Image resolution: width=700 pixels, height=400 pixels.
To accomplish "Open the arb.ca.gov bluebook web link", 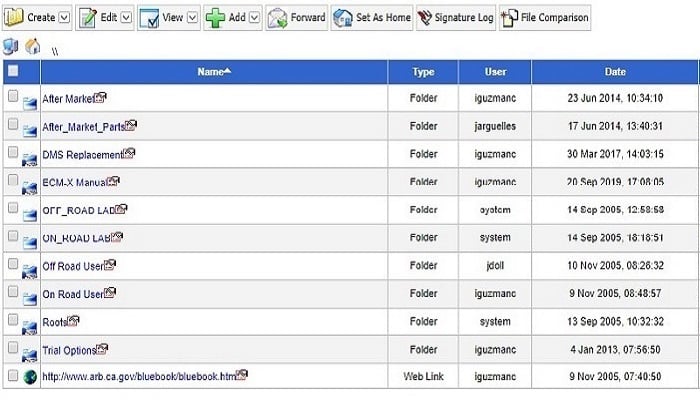I will coord(139,376).
